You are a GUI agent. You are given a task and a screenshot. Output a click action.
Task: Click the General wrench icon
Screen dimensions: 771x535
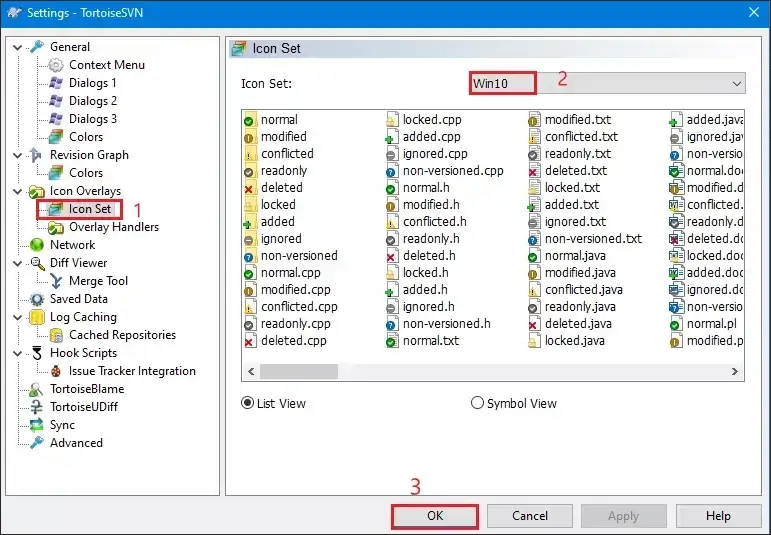(37, 47)
